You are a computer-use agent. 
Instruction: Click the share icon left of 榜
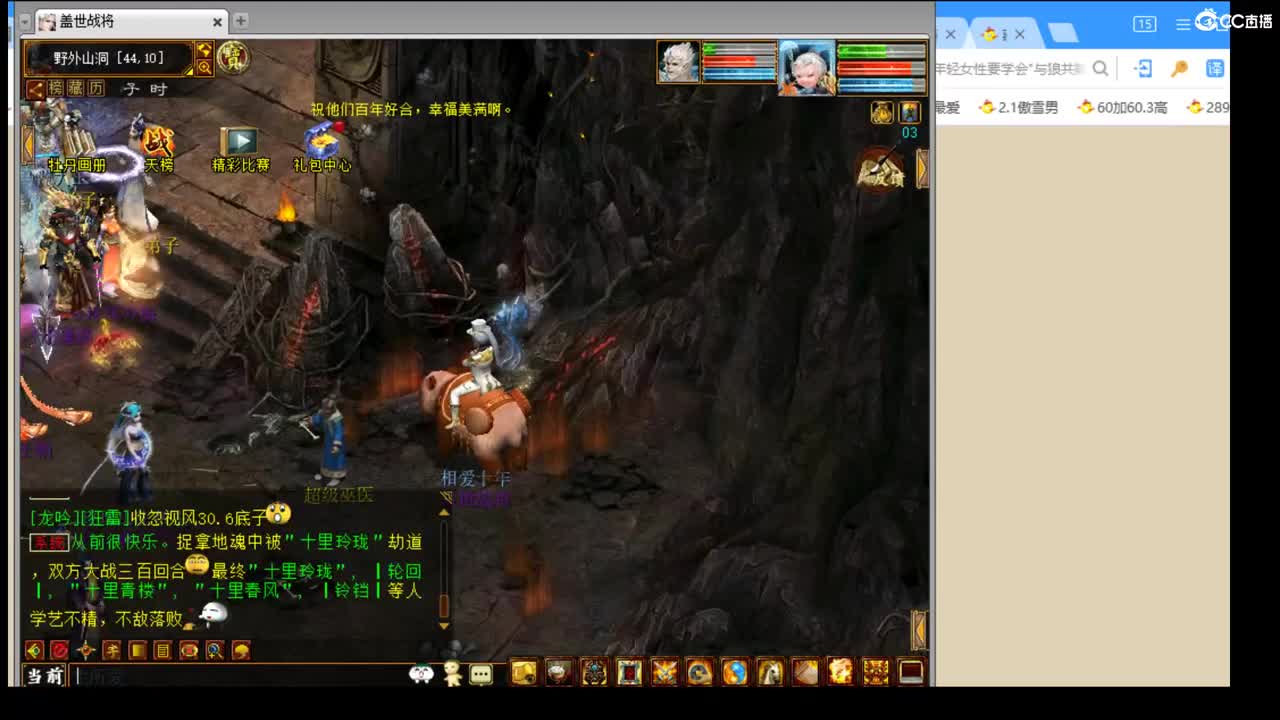[34, 89]
